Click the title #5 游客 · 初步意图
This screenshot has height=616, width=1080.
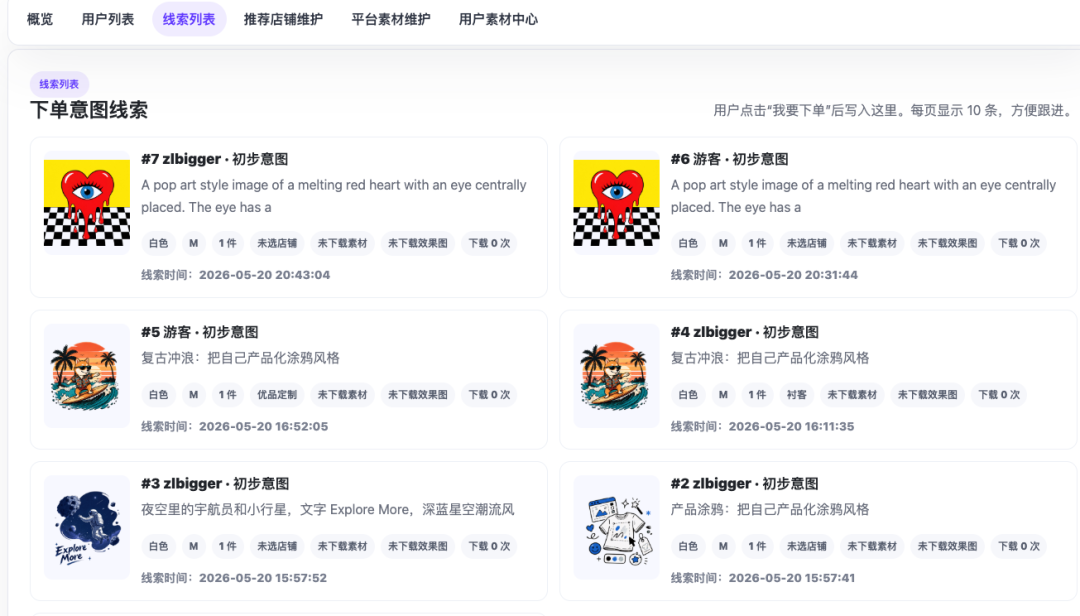tap(200, 332)
